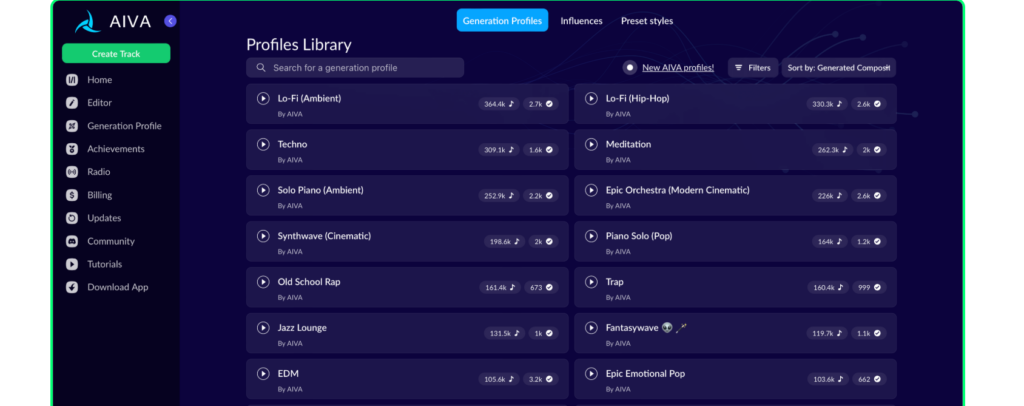This screenshot has height=406, width=1024.
Task: Click the 131.5k badge on Jazz Lounge
Action: coord(505,333)
